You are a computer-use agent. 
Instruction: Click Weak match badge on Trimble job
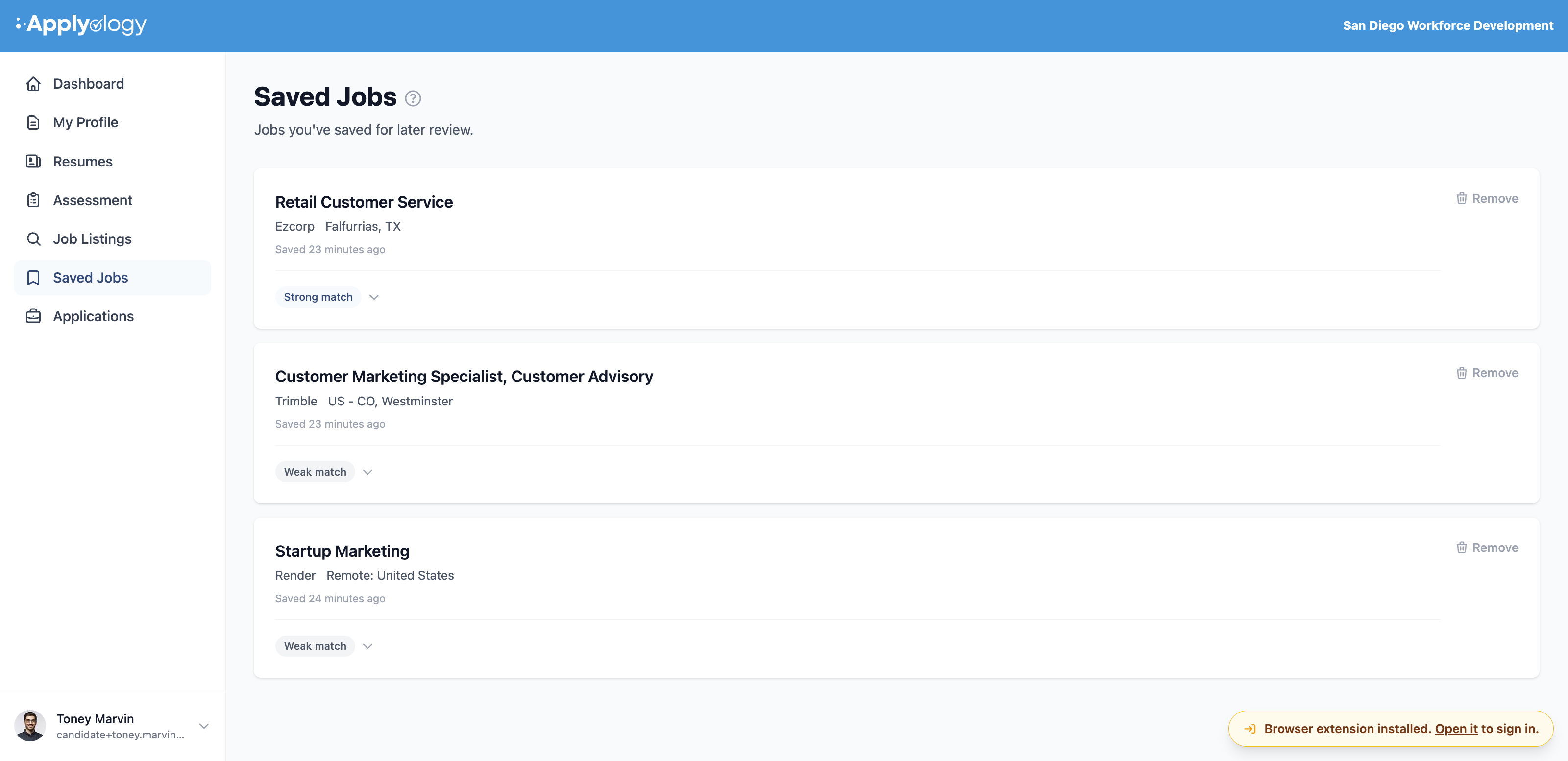tap(315, 472)
